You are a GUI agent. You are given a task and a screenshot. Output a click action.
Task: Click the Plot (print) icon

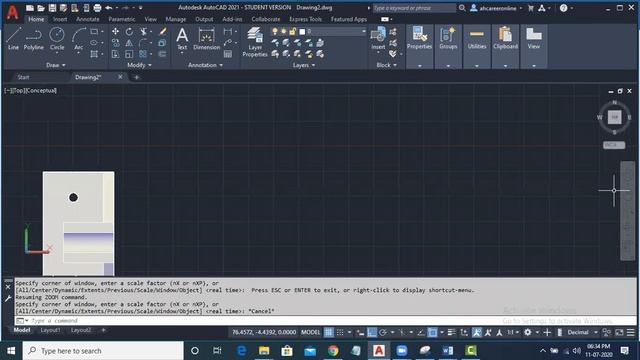click(97, 8)
